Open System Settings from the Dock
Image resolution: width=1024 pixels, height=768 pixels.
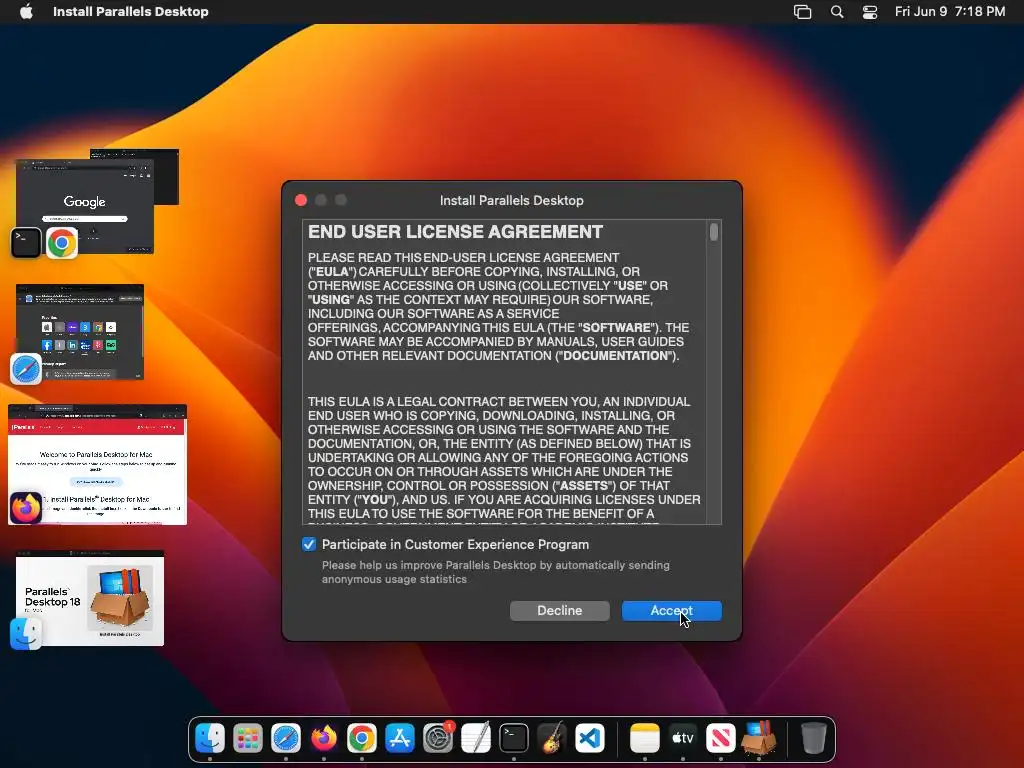(x=438, y=738)
